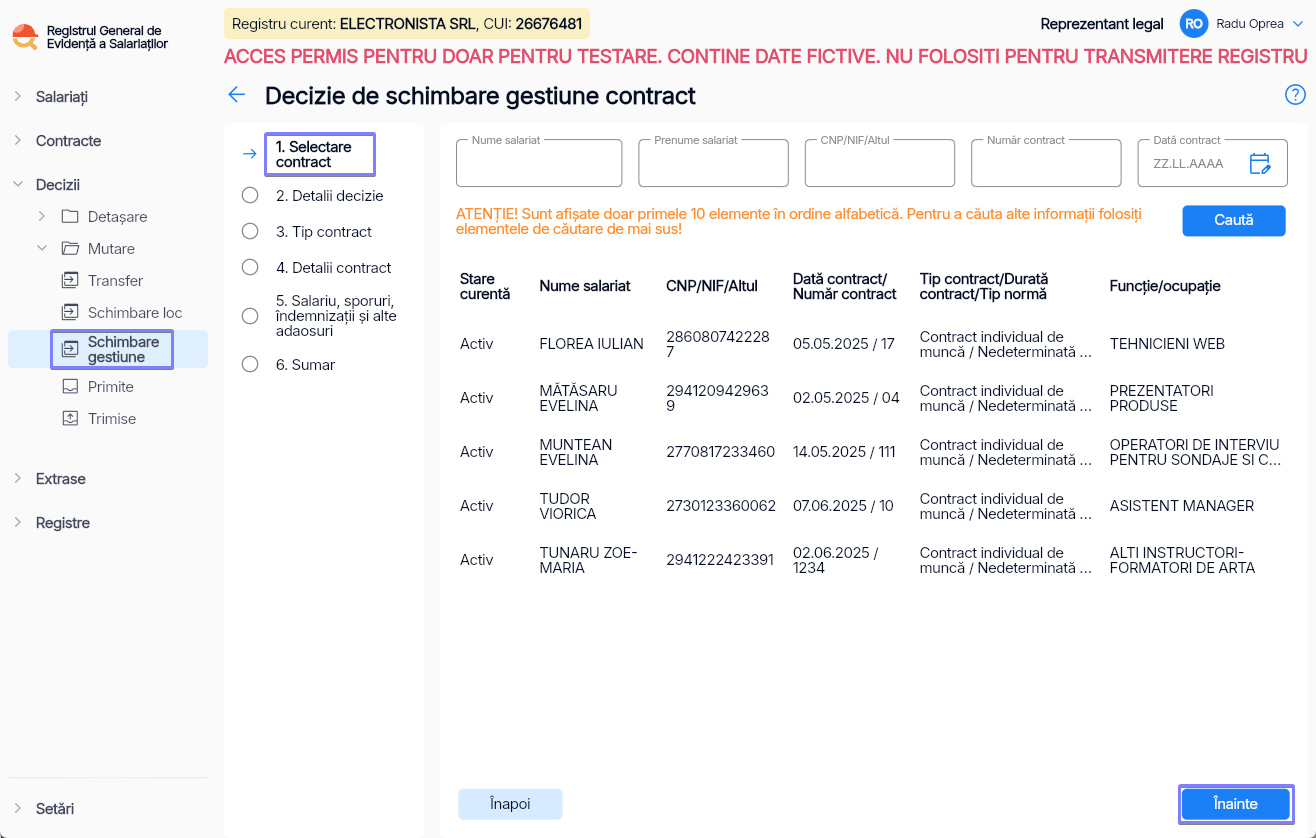Expand the Registre menu section

(17, 522)
